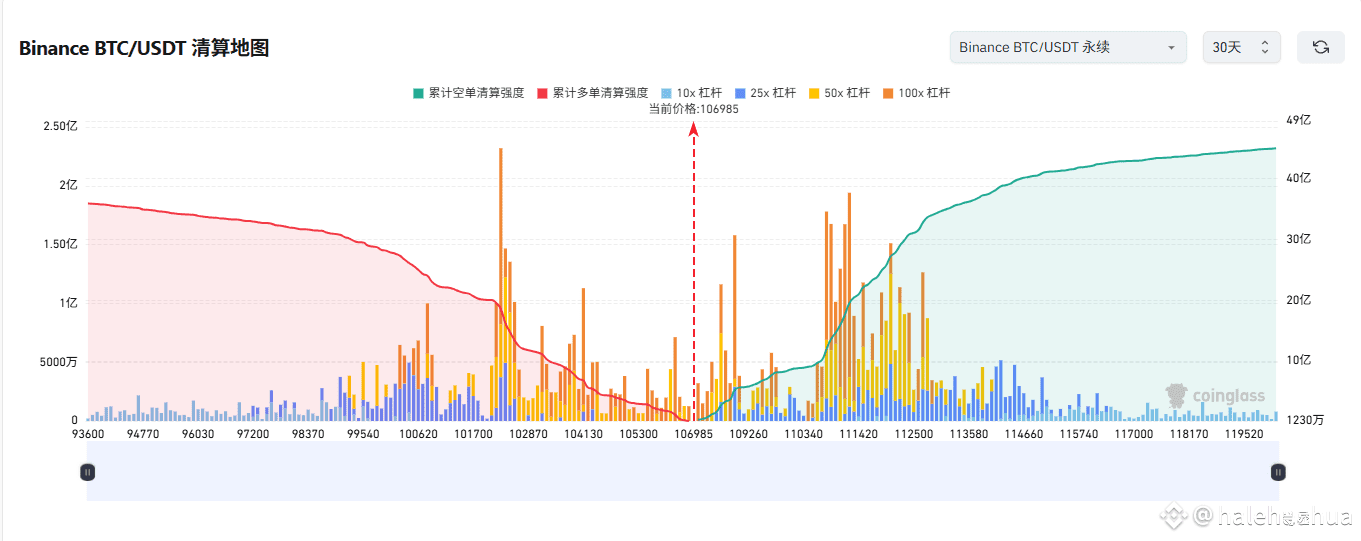Viewport: 1361px width, 541px height.
Task: Click x-axis label 98370
Action: tap(308, 435)
